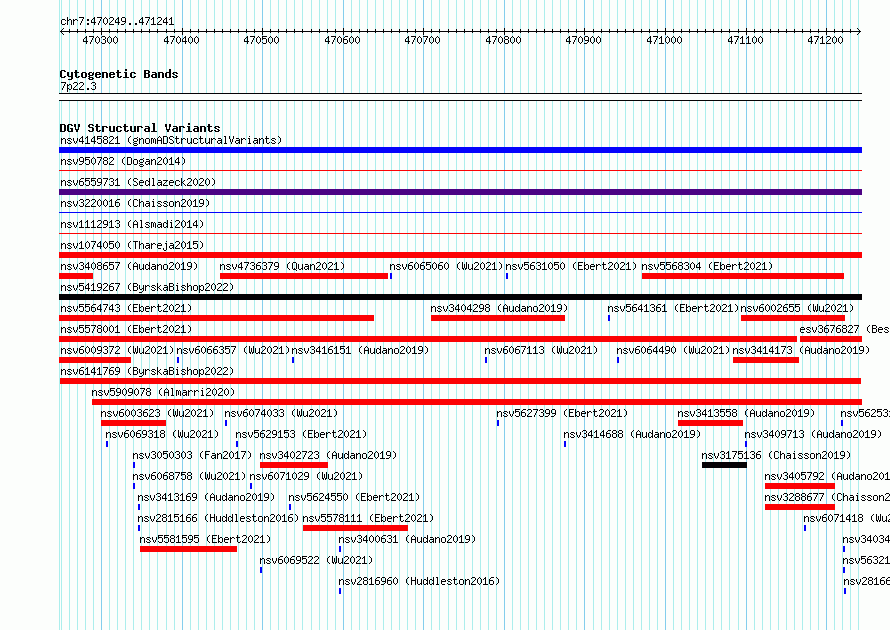This screenshot has height=630, width=890.
Task: Open nsv6065060 (Wu2021) variant
Action: point(446,266)
